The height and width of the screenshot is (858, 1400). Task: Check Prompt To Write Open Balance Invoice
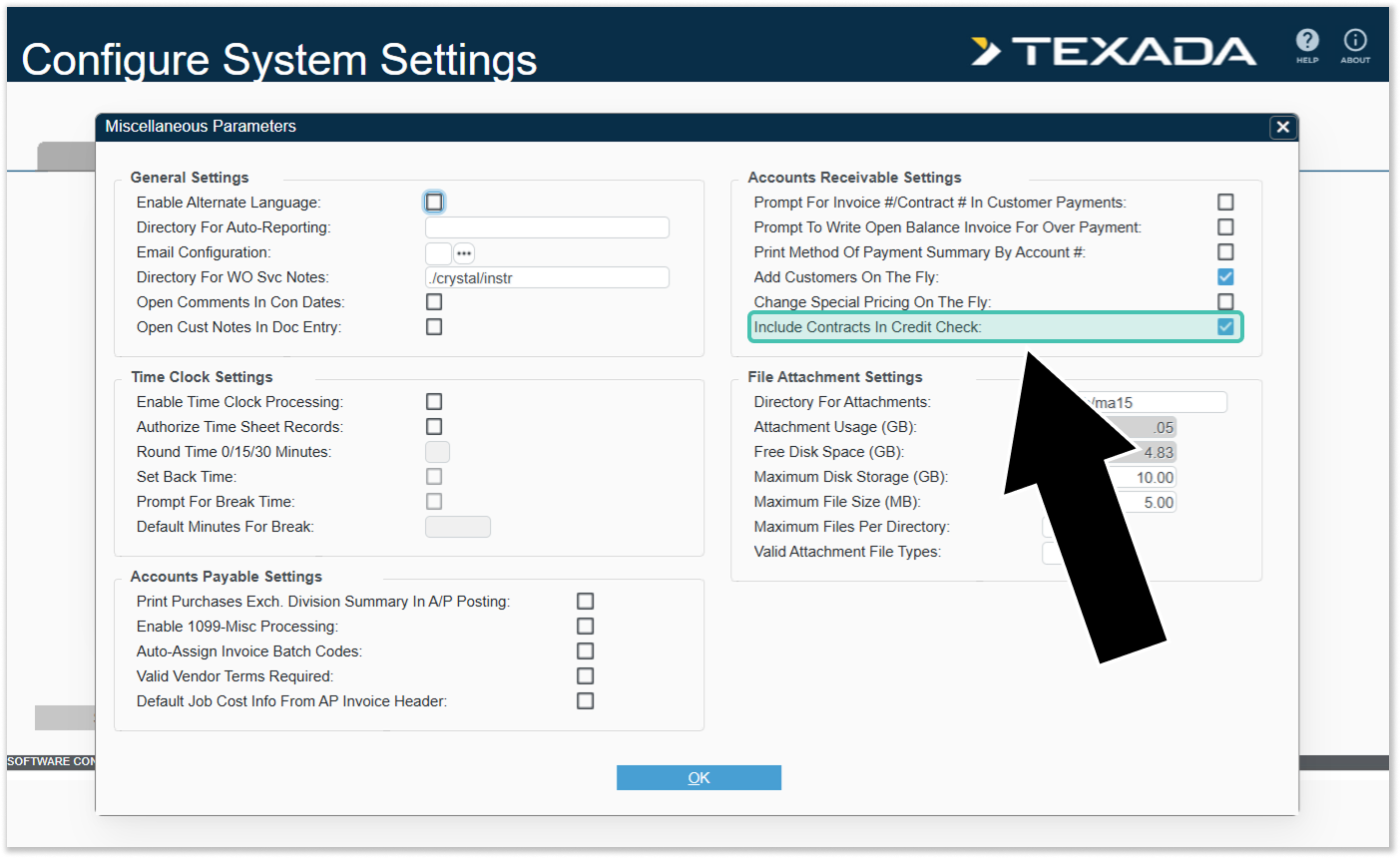tap(1225, 227)
